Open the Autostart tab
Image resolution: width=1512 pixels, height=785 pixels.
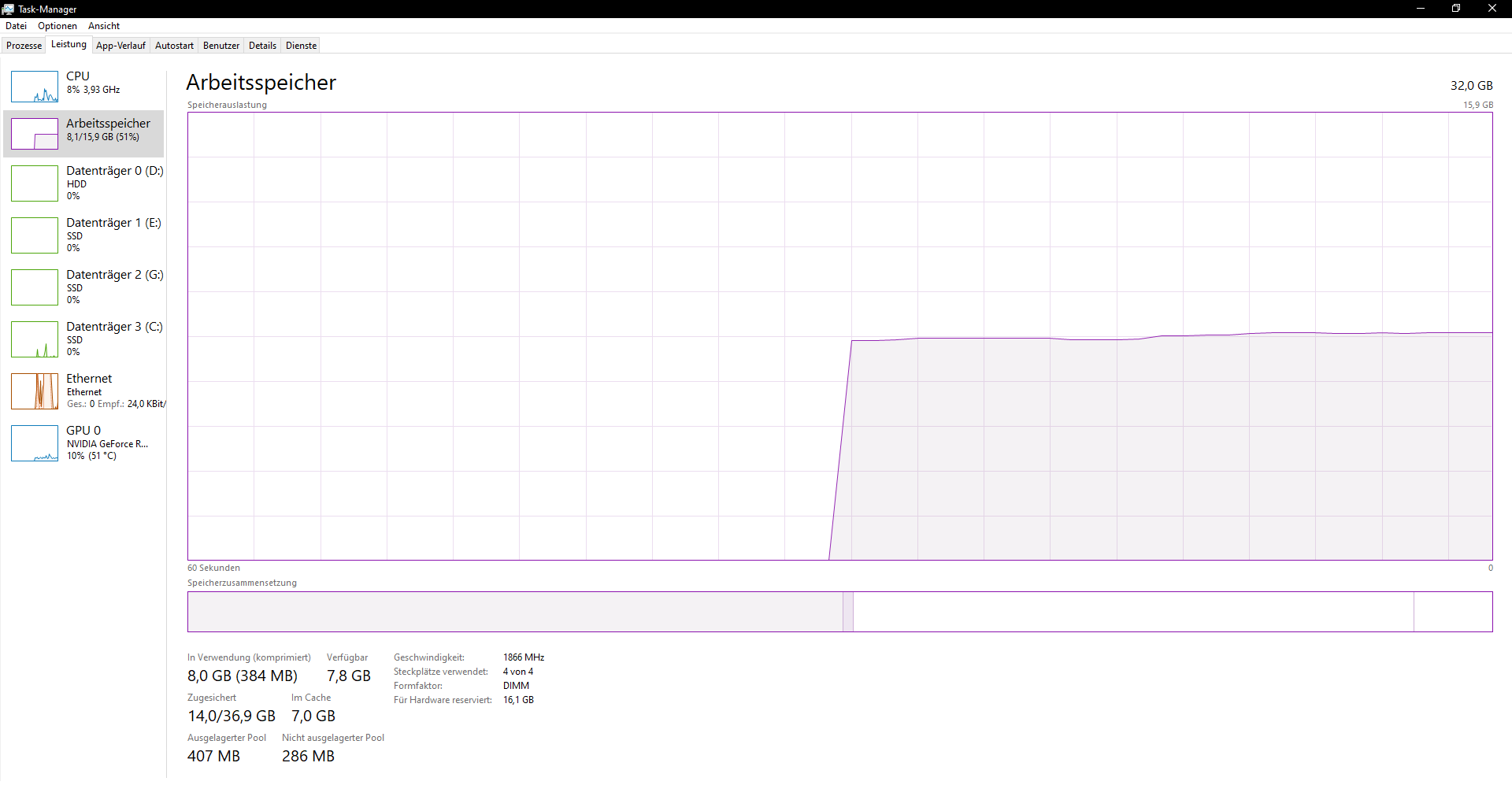click(x=173, y=45)
